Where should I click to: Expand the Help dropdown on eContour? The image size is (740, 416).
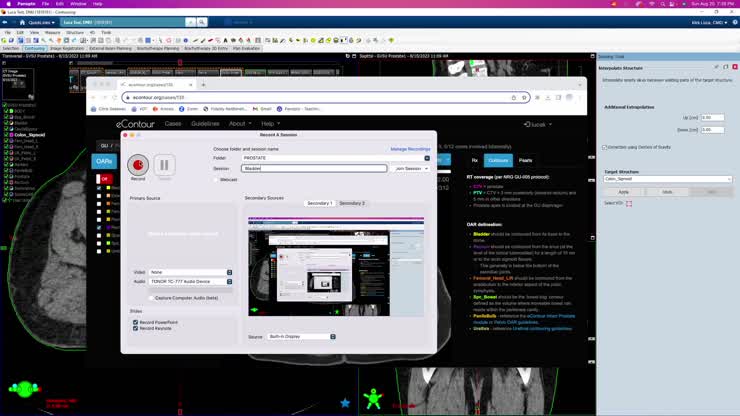[270, 124]
